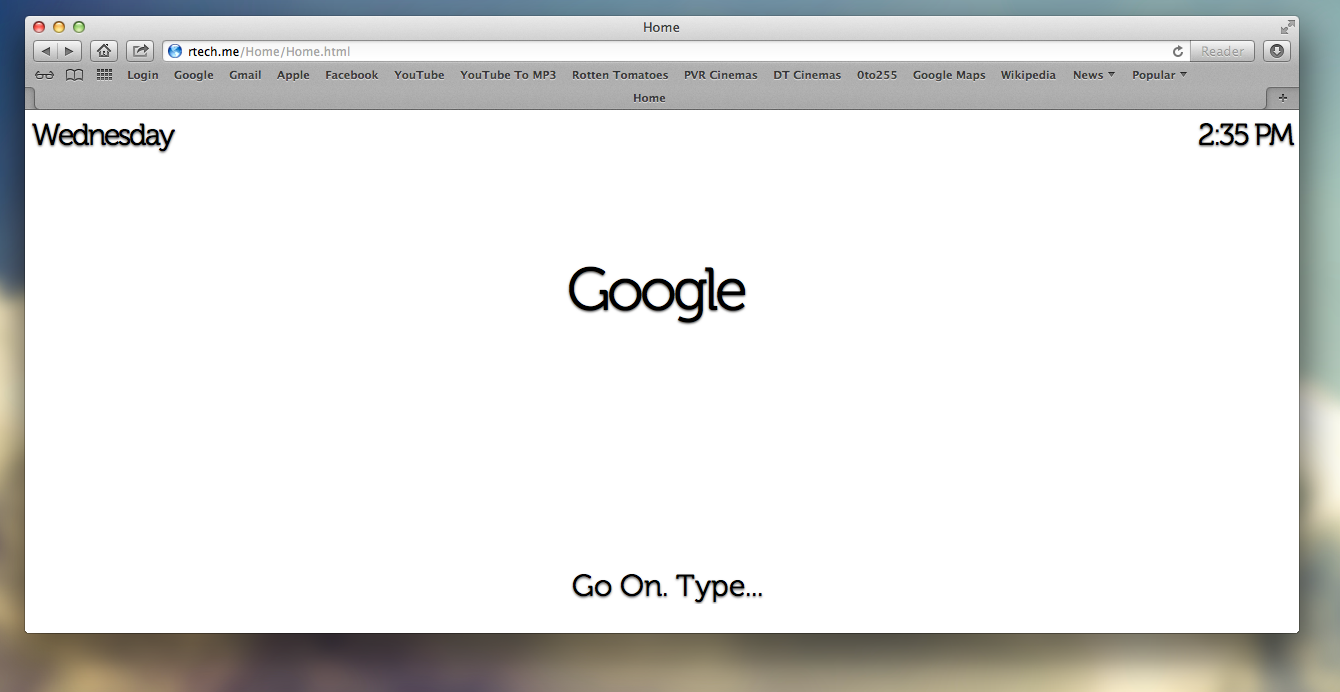Image resolution: width=1340 pixels, height=692 pixels.
Task: Close the window with red button
Action: 39,27
